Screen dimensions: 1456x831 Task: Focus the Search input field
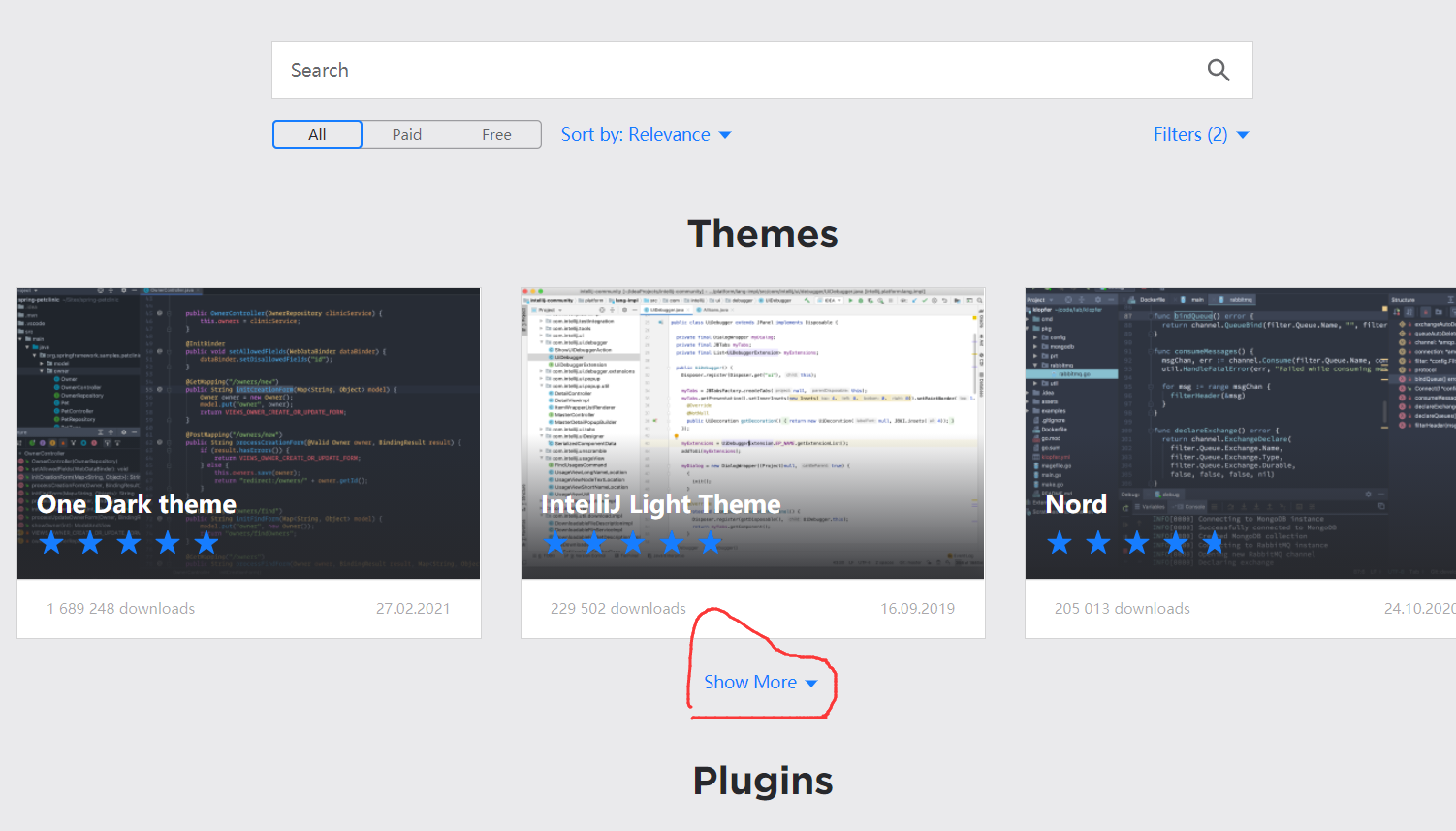(762, 70)
